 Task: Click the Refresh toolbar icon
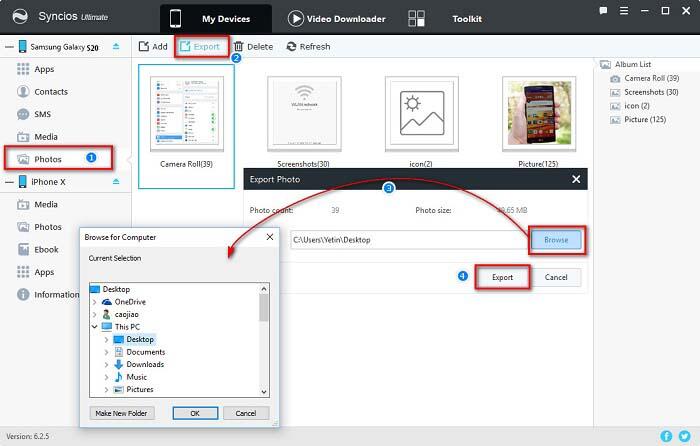click(291, 46)
